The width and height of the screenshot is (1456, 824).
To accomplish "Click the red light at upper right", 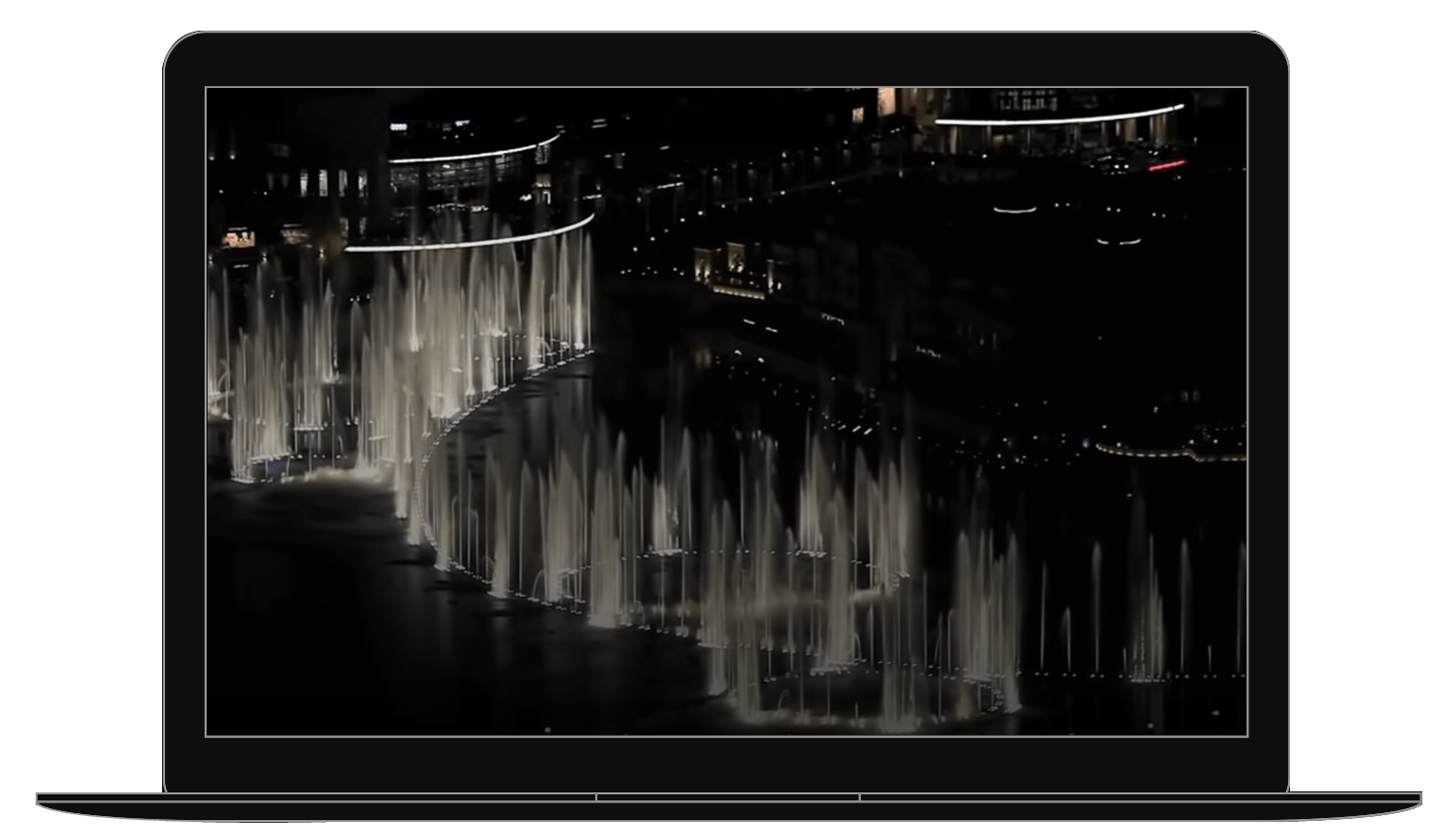I will pyautogui.click(x=1166, y=165).
